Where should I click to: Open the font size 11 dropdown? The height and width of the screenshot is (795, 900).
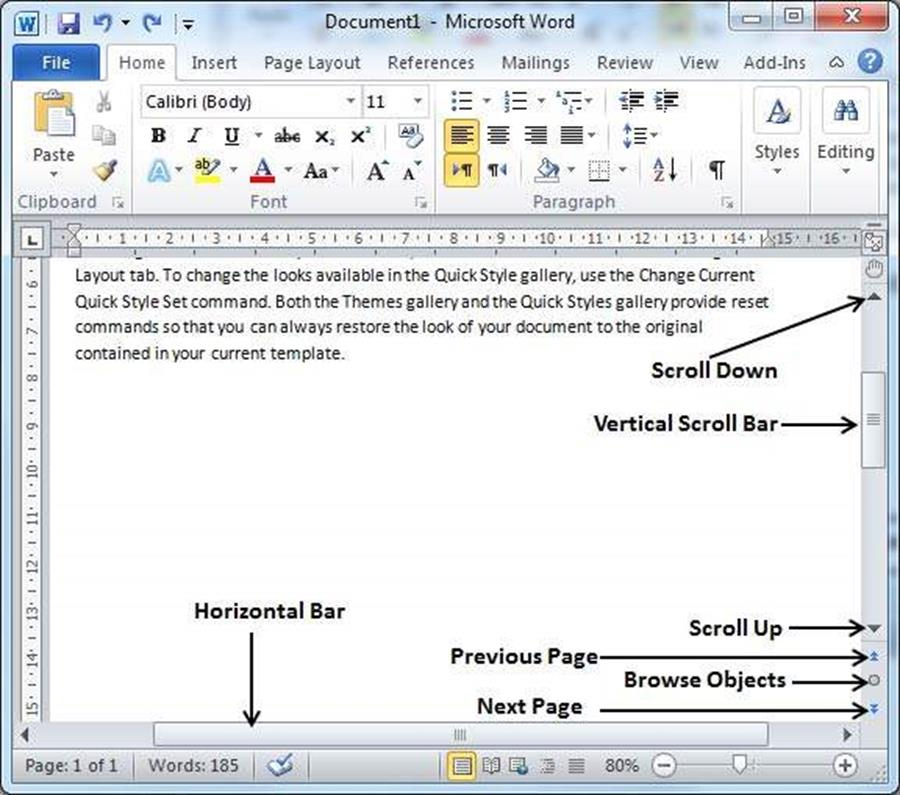418,102
